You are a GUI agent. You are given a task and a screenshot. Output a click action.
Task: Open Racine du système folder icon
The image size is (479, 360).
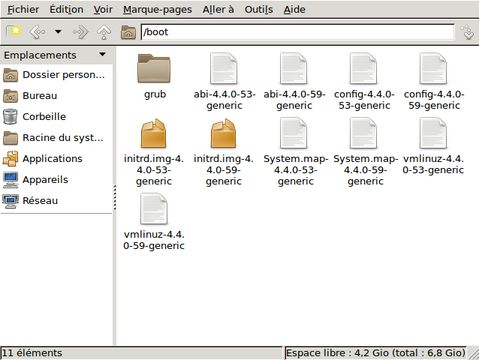pyautogui.click(x=10, y=138)
